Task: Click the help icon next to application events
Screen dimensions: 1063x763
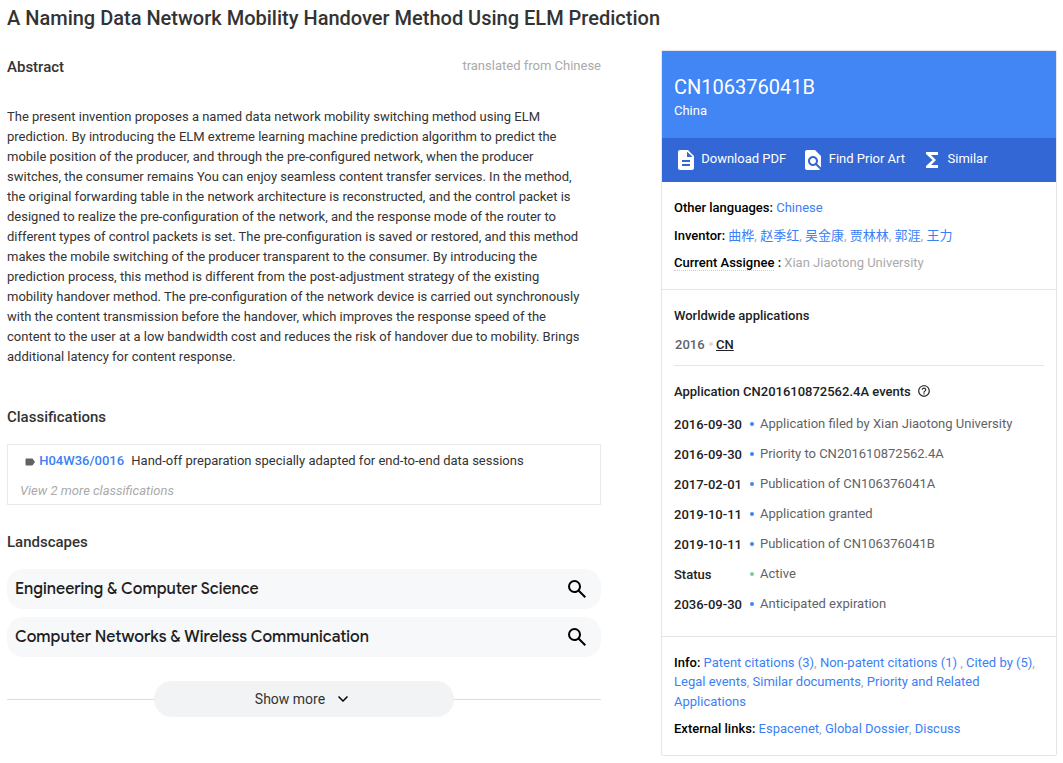Action: tap(922, 391)
